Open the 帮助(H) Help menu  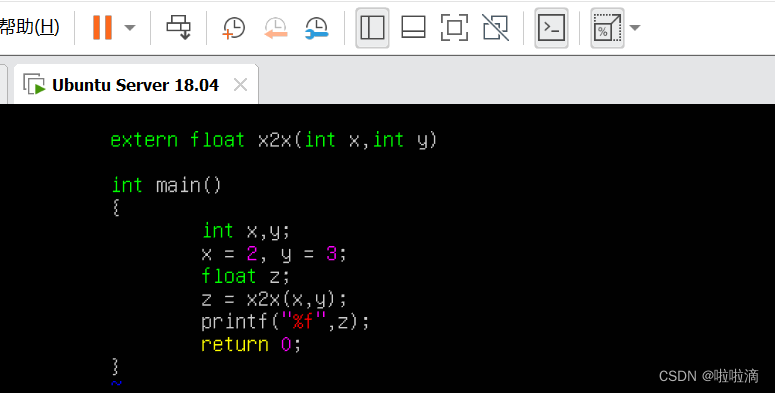click(x=29, y=27)
